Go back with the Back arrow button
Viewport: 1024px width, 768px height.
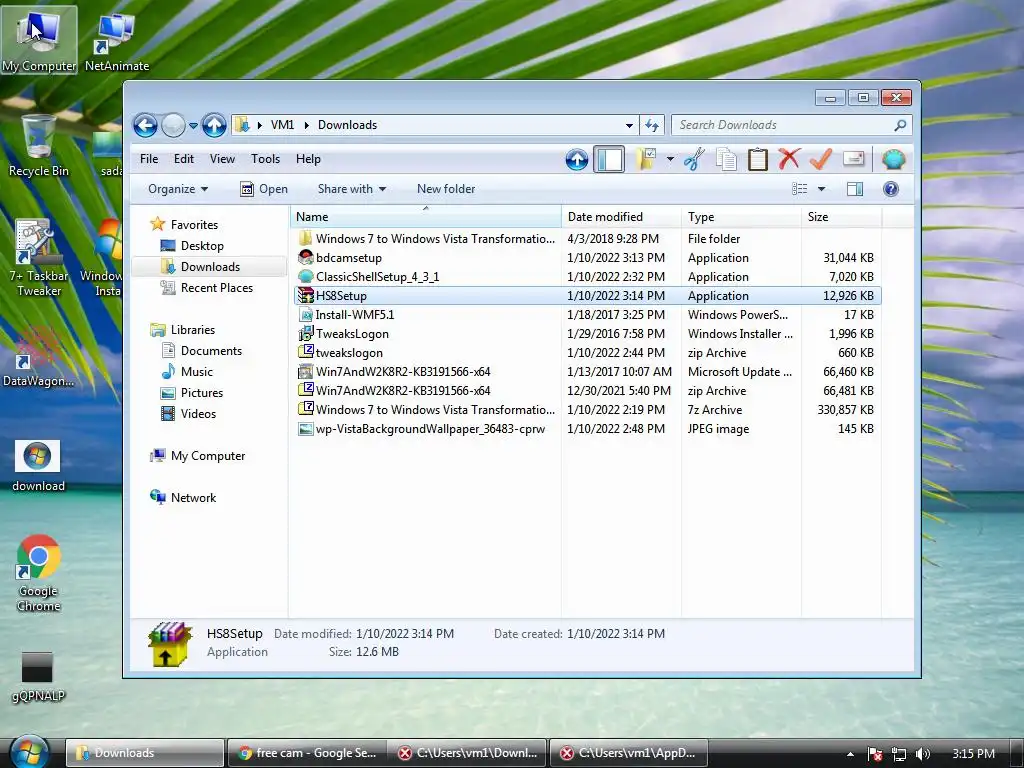click(x=145, y=125)
